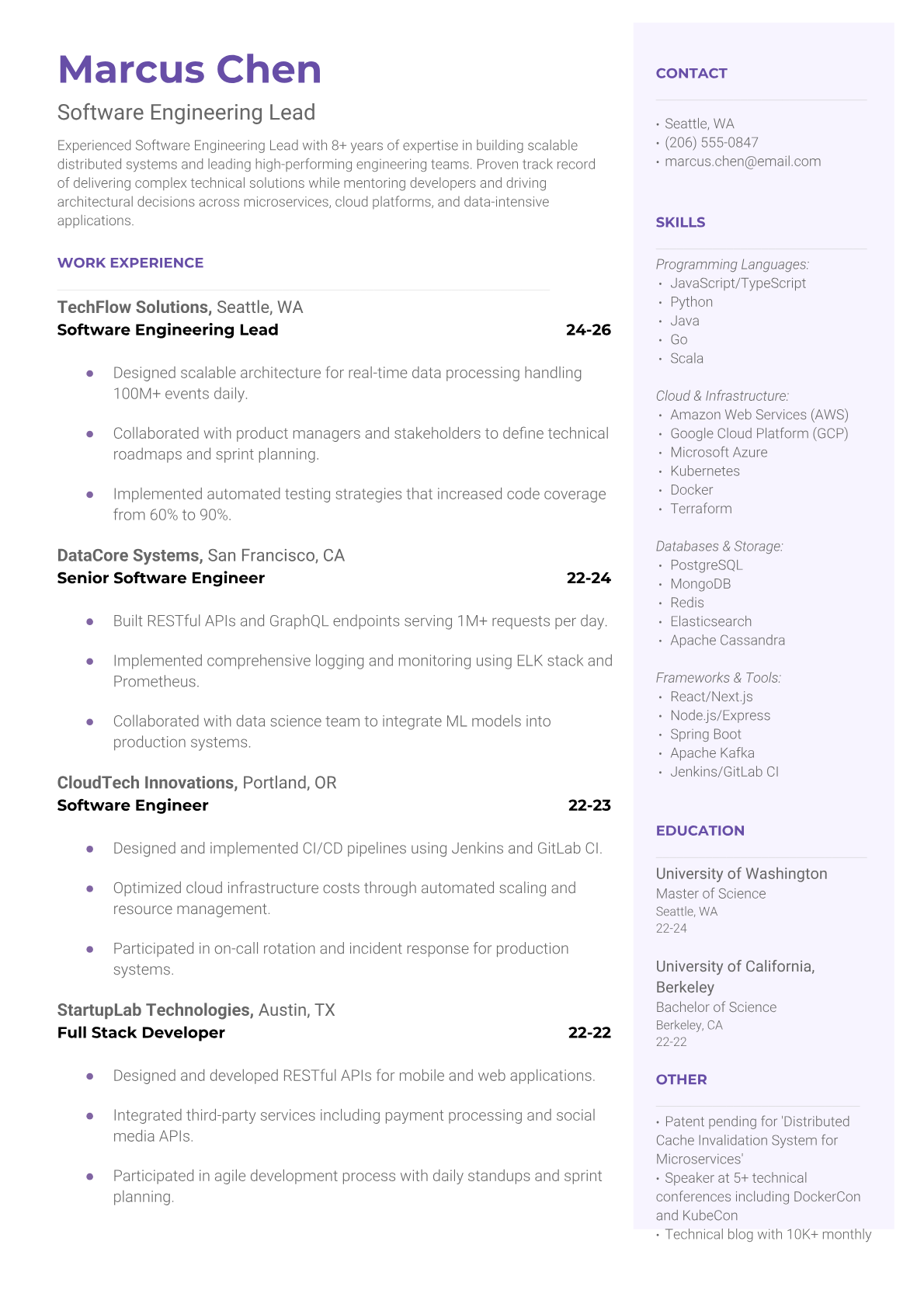Click the email address marcus.chen@email.com
The height and width of the screenshot is (1307, 924).
pos(742,162)
